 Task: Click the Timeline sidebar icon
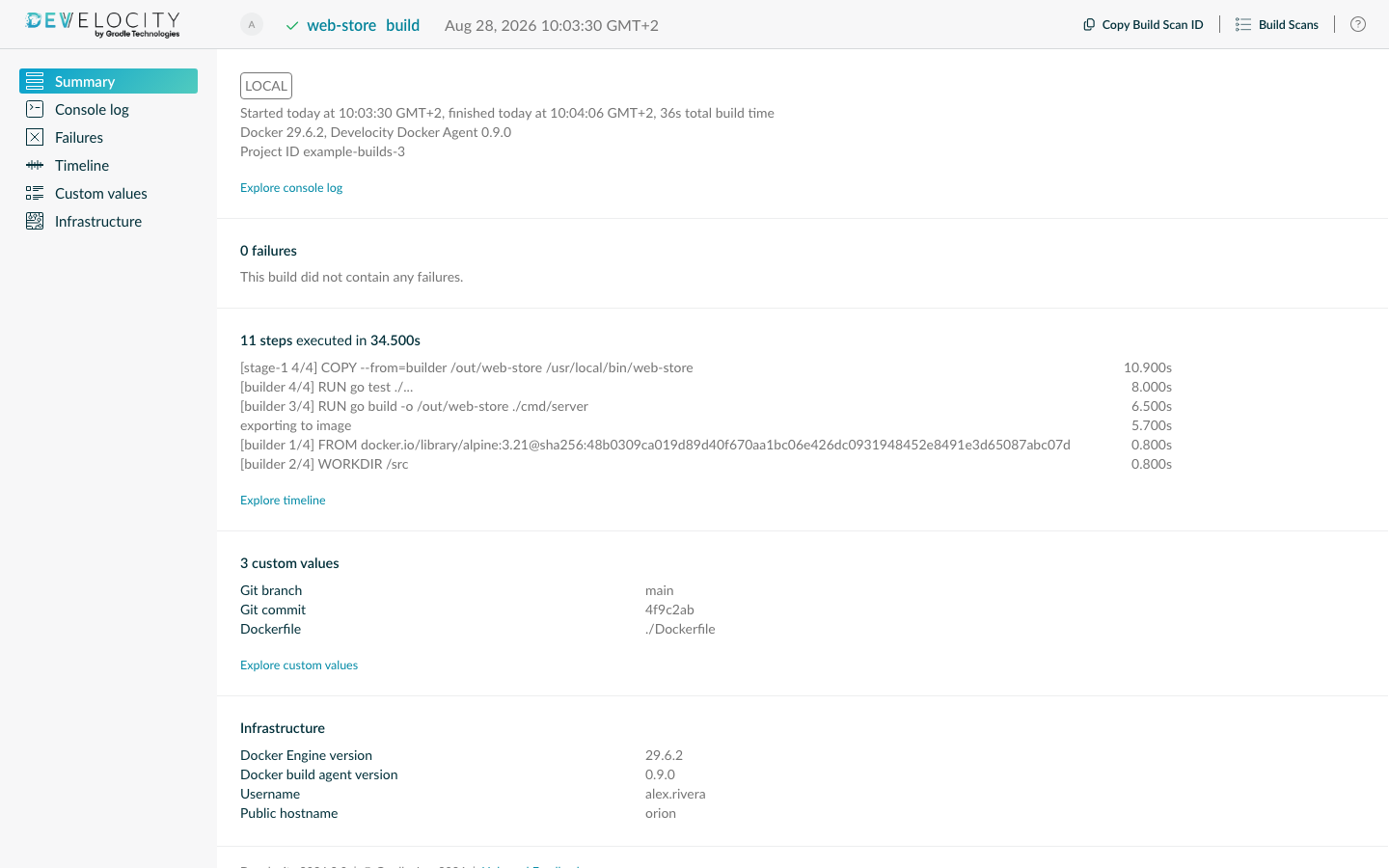[x=35, y=165]
